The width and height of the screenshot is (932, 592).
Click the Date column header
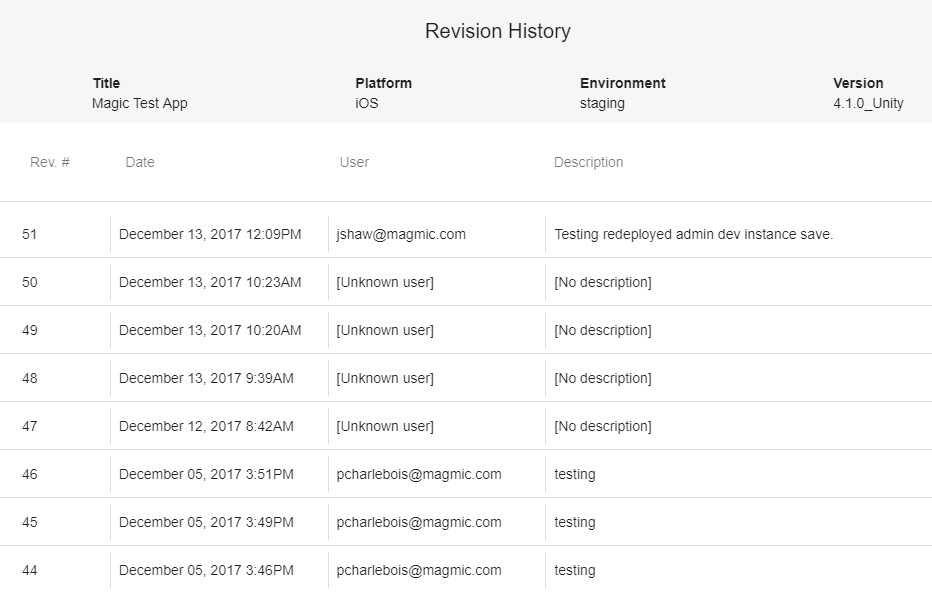pyautogui.click(x=140, y=162)
